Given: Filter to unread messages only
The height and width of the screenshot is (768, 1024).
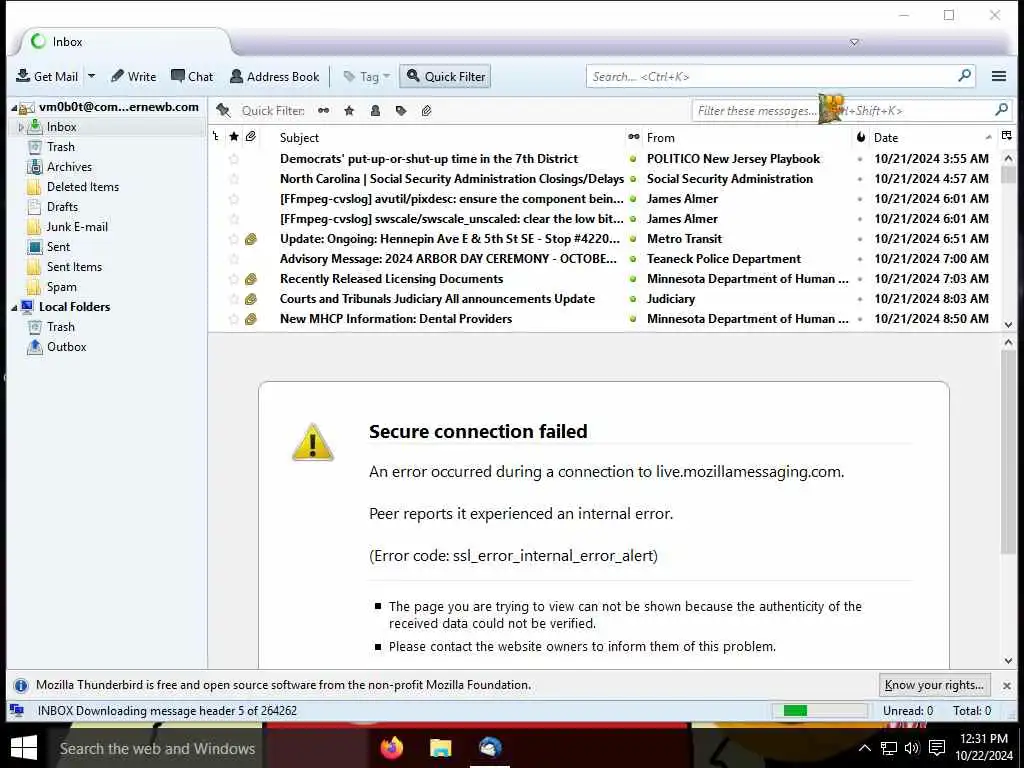Looking at the screenshot, I should tap(323, 110).
